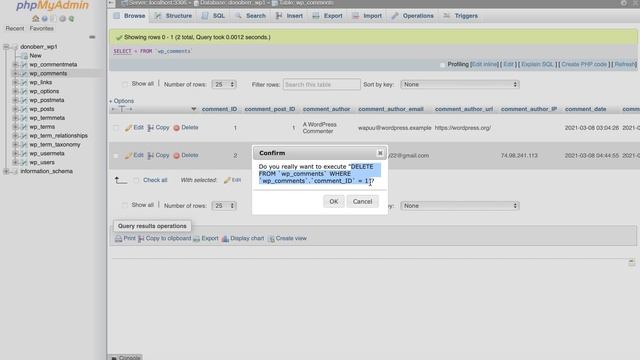Open the Export tab
The width and height of the screenshot is (640, 360).
(328, 16)
